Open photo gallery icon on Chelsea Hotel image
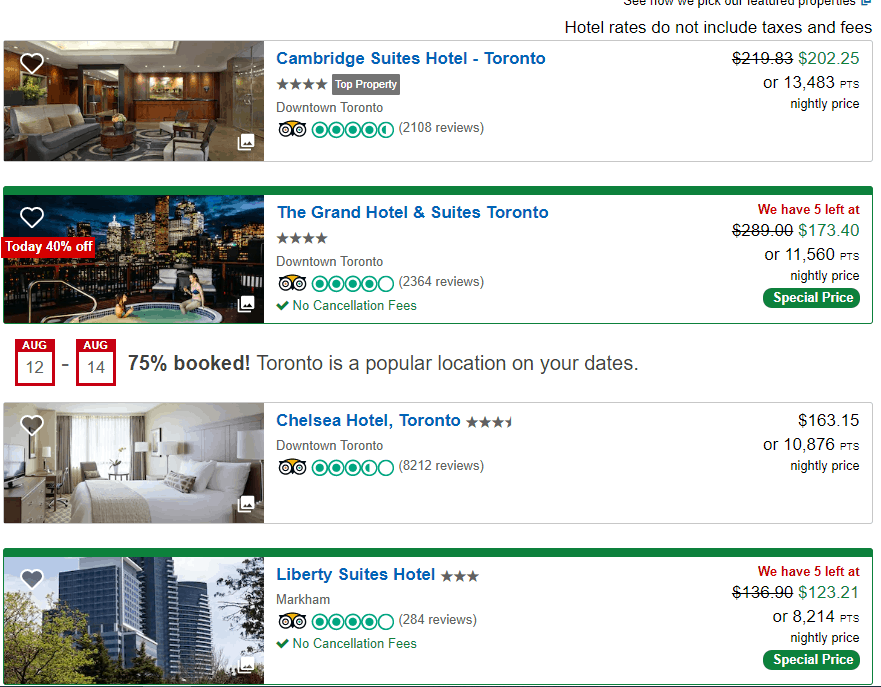The height and width of the screenshot is (687, 881). [246, 503]
